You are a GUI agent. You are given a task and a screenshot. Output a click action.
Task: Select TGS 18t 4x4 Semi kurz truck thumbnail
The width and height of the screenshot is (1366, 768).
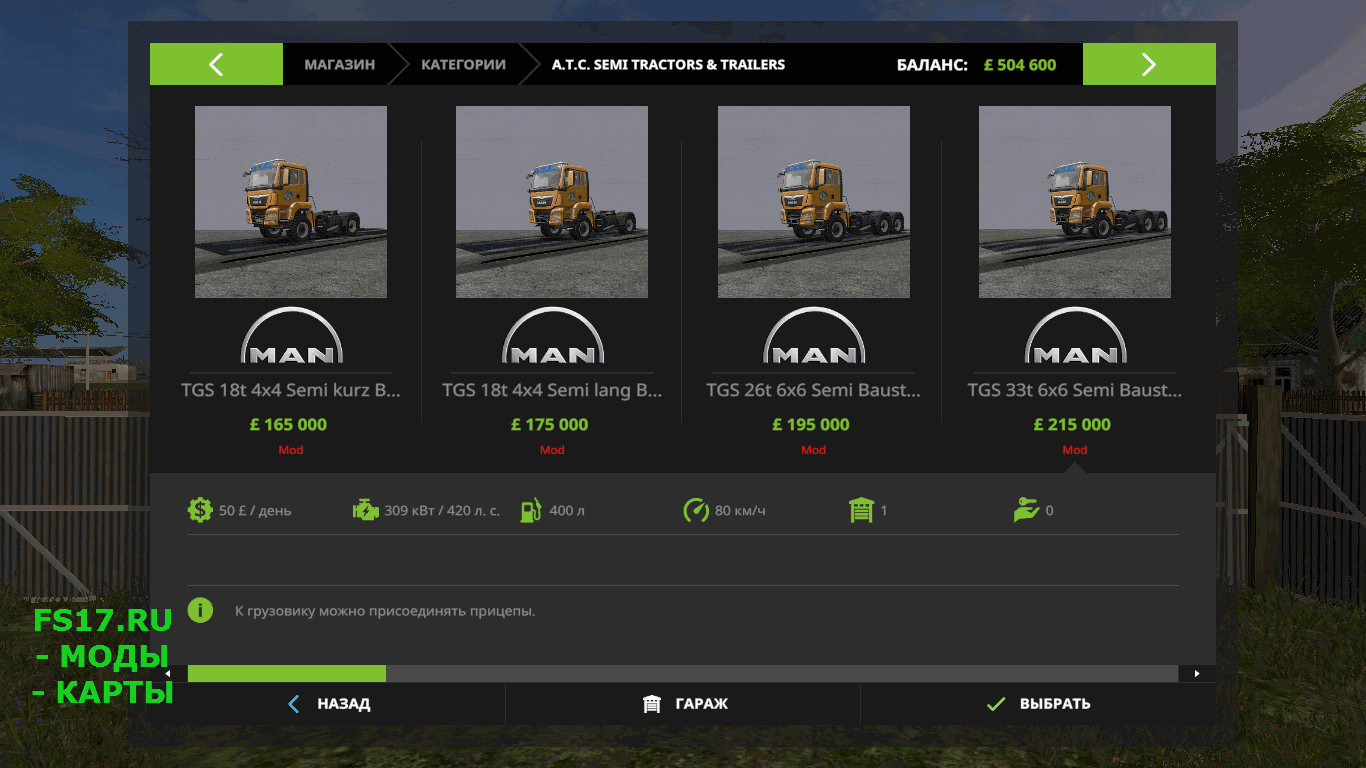pos(291,202)
